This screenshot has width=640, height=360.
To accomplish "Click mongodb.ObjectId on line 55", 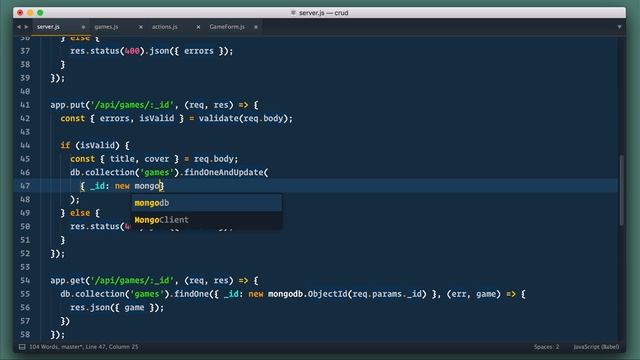I will [x=307, y=294].
